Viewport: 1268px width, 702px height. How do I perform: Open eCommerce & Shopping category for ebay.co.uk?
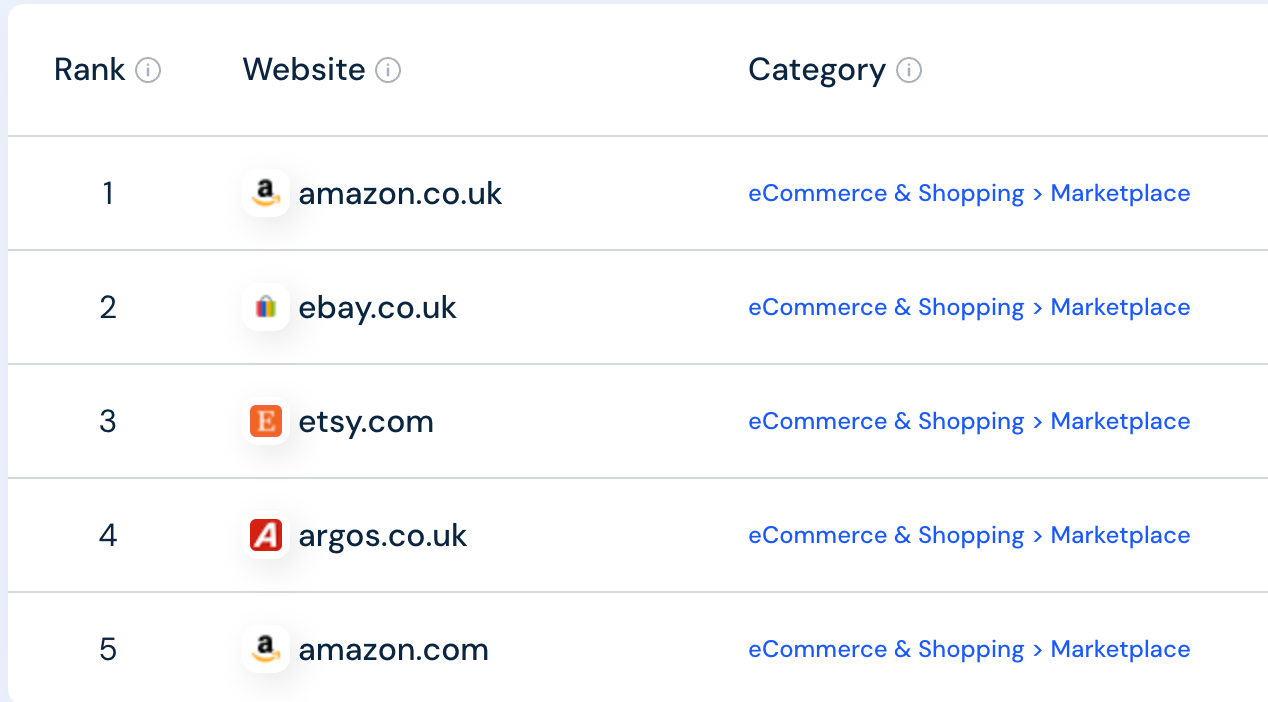[x=886, y=307]
